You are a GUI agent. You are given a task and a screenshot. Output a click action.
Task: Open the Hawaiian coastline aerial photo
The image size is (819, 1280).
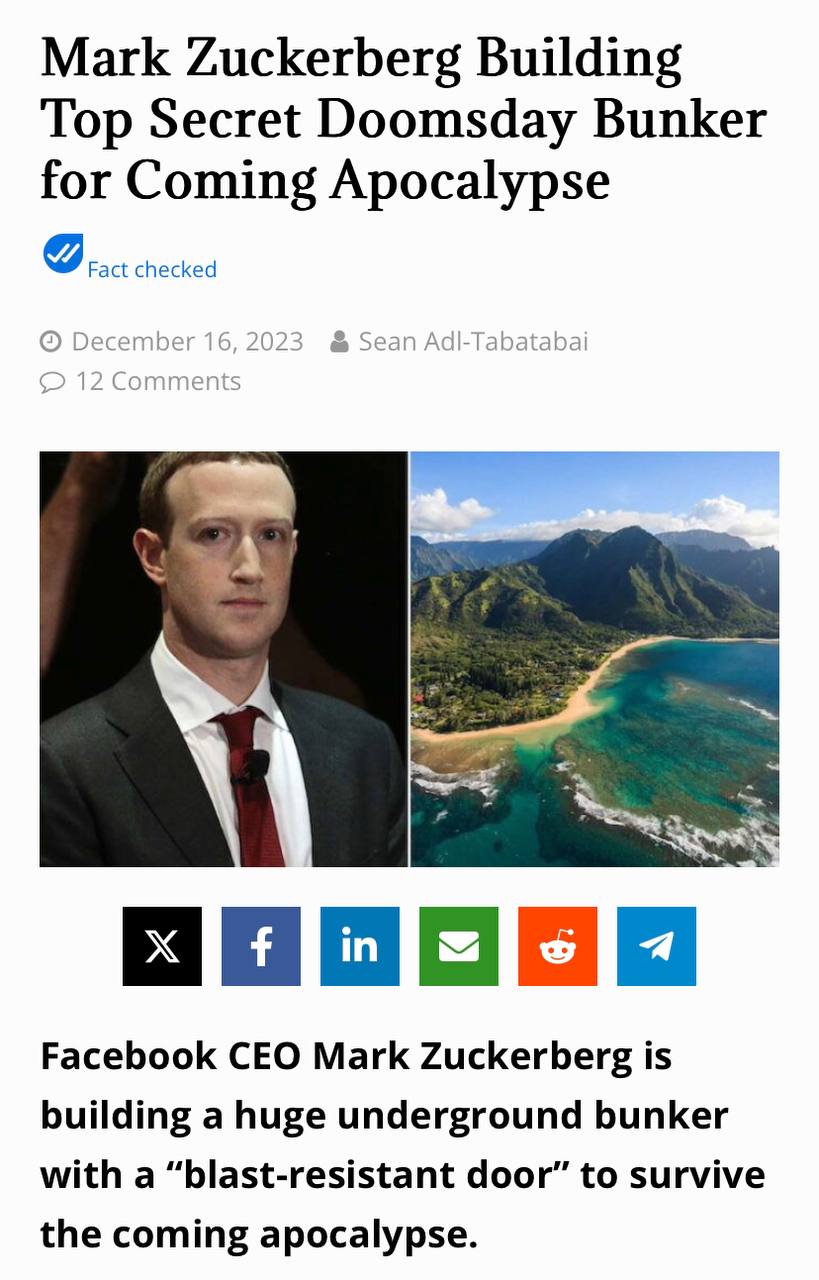595,659
